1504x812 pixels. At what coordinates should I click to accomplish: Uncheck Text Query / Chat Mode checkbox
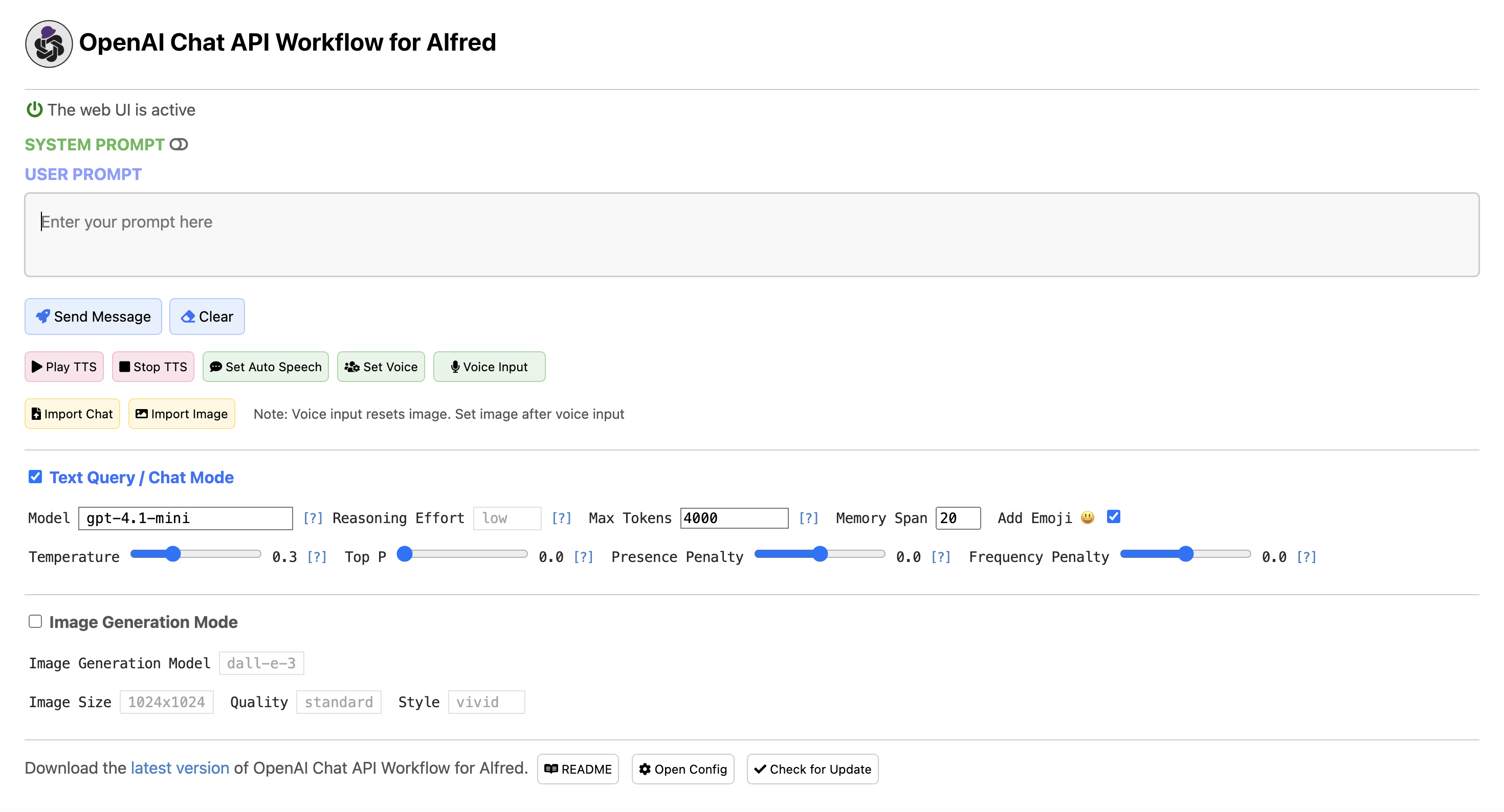click(x=35, y=477)
